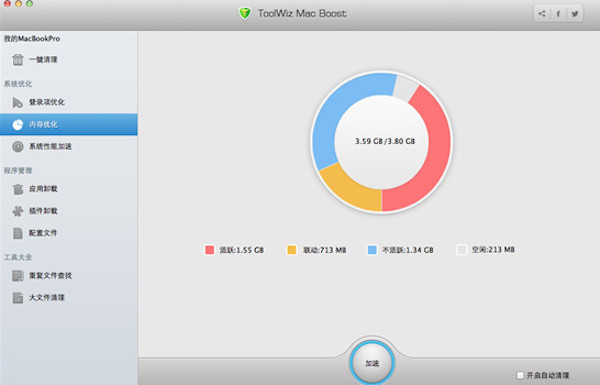Select 配置文件 label in sidebar
The image size is (600, 385).
coord(43,233)
